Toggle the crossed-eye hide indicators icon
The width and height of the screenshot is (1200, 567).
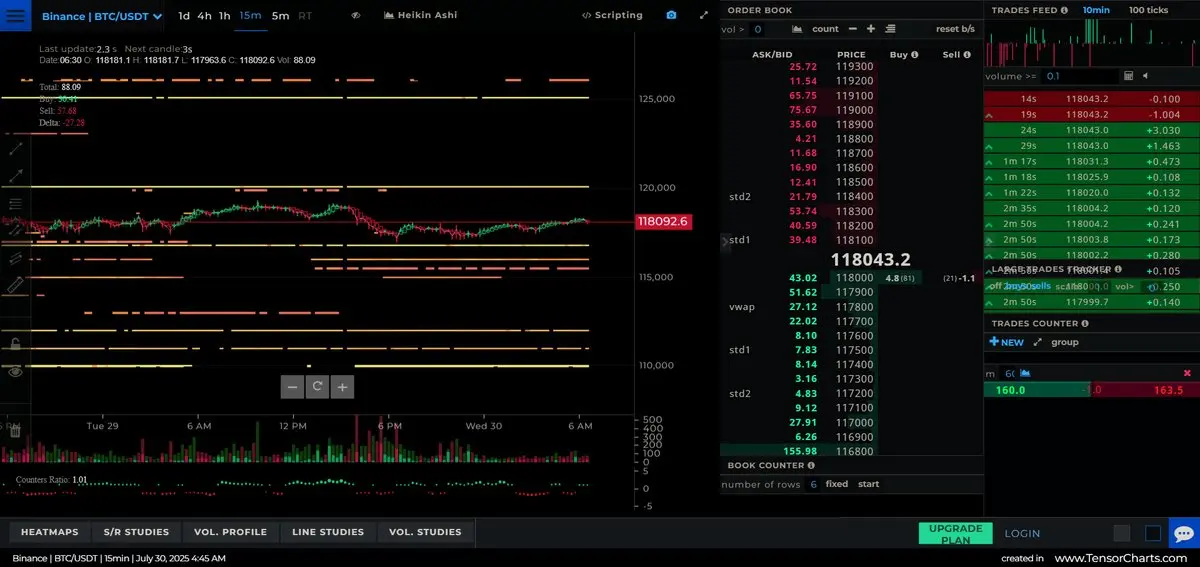(357, 16)
